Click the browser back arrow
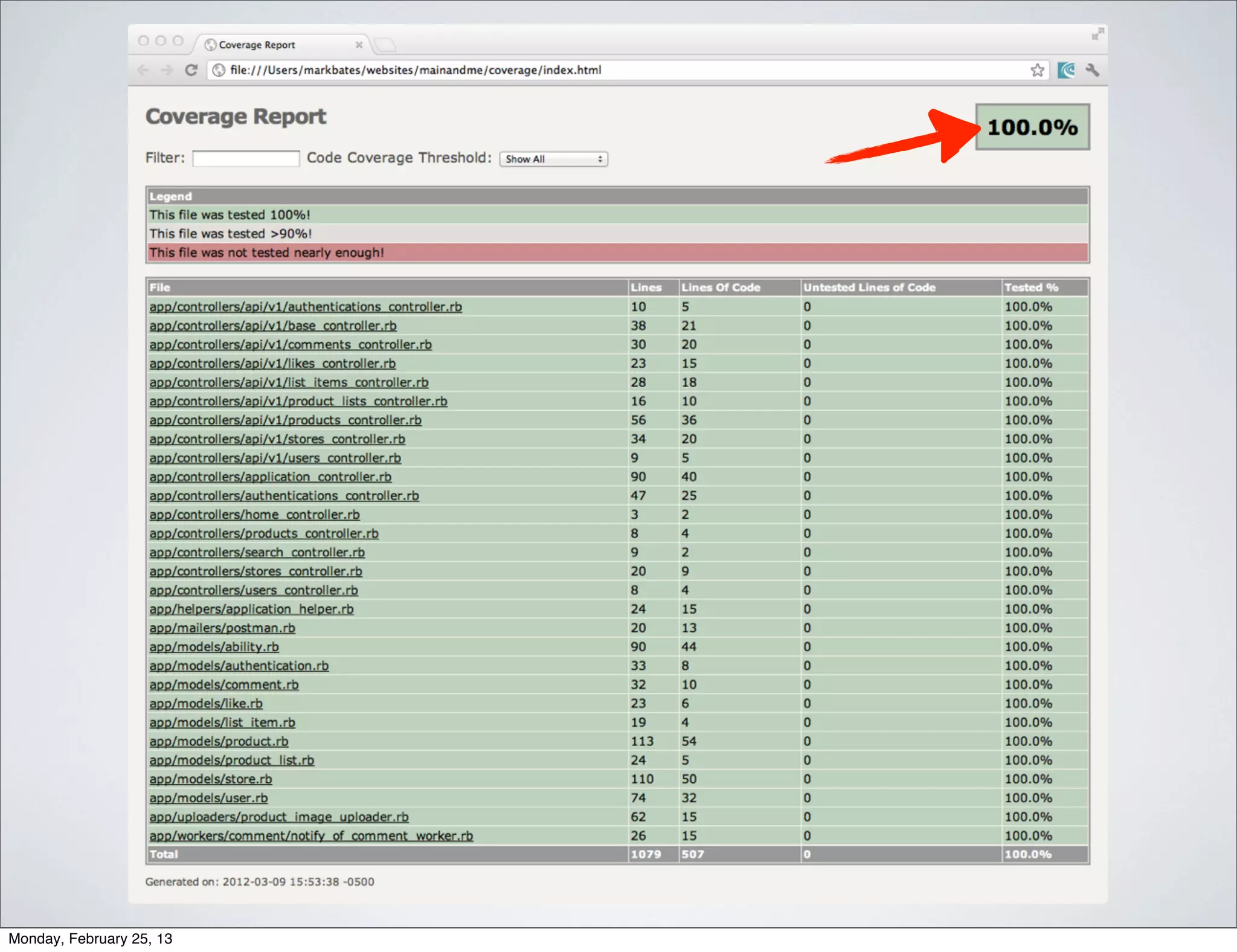The image size is (1237, 952). pos(143,70)
